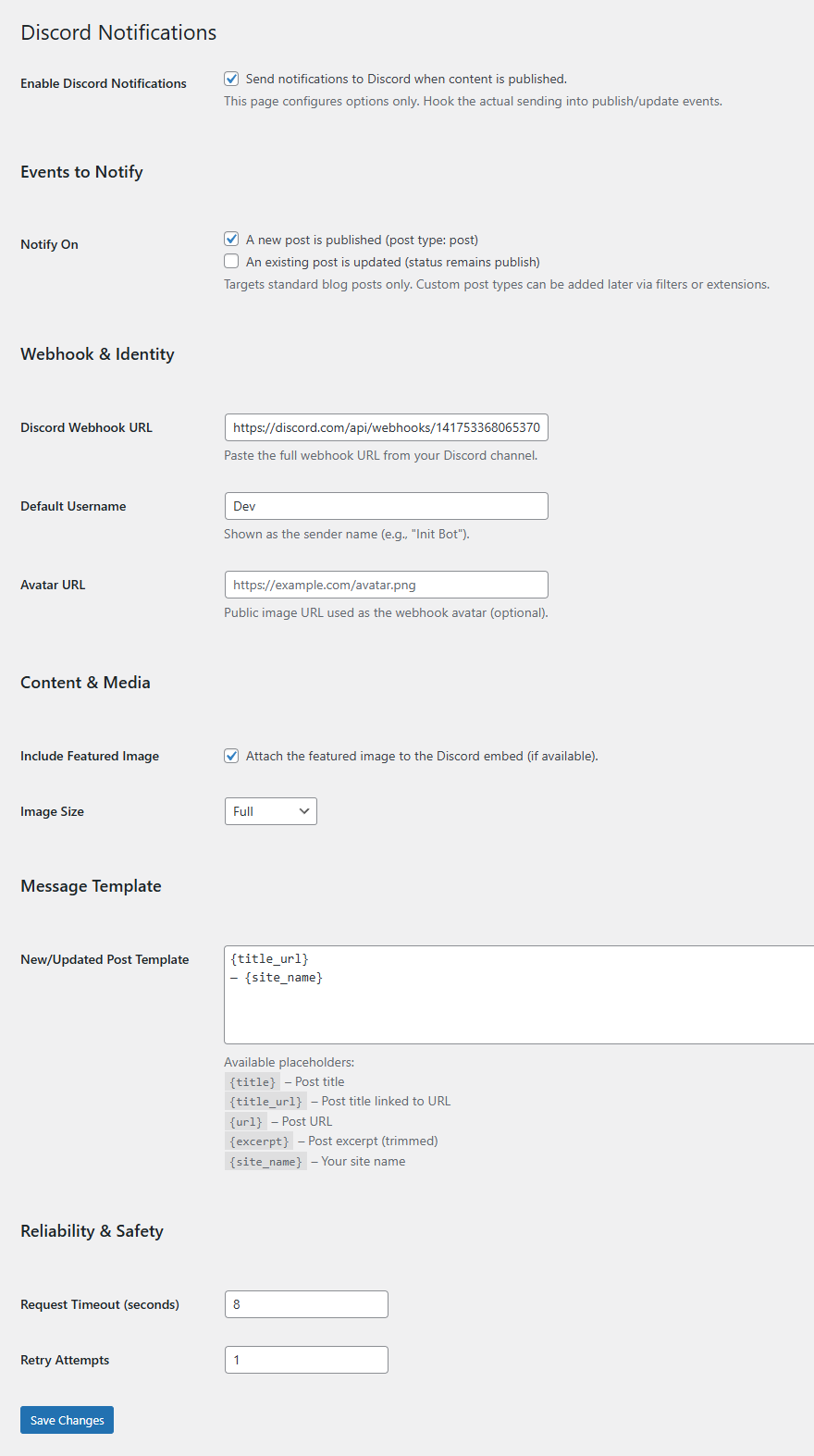814x1456 pixels.
Task: Click the Image Size label
Action: coord(52,811)
